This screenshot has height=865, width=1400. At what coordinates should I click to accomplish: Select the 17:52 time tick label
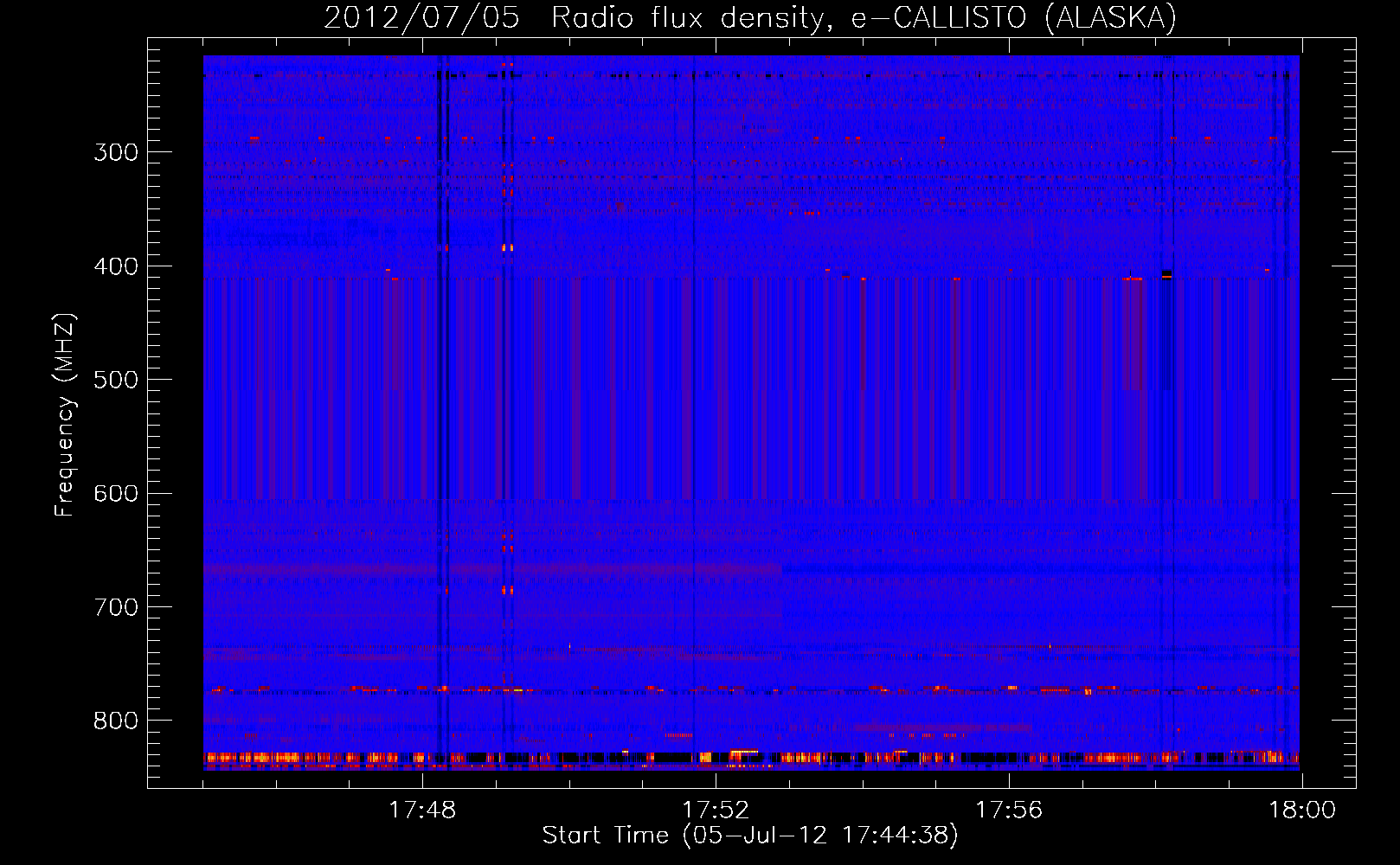tap(716, 811)
